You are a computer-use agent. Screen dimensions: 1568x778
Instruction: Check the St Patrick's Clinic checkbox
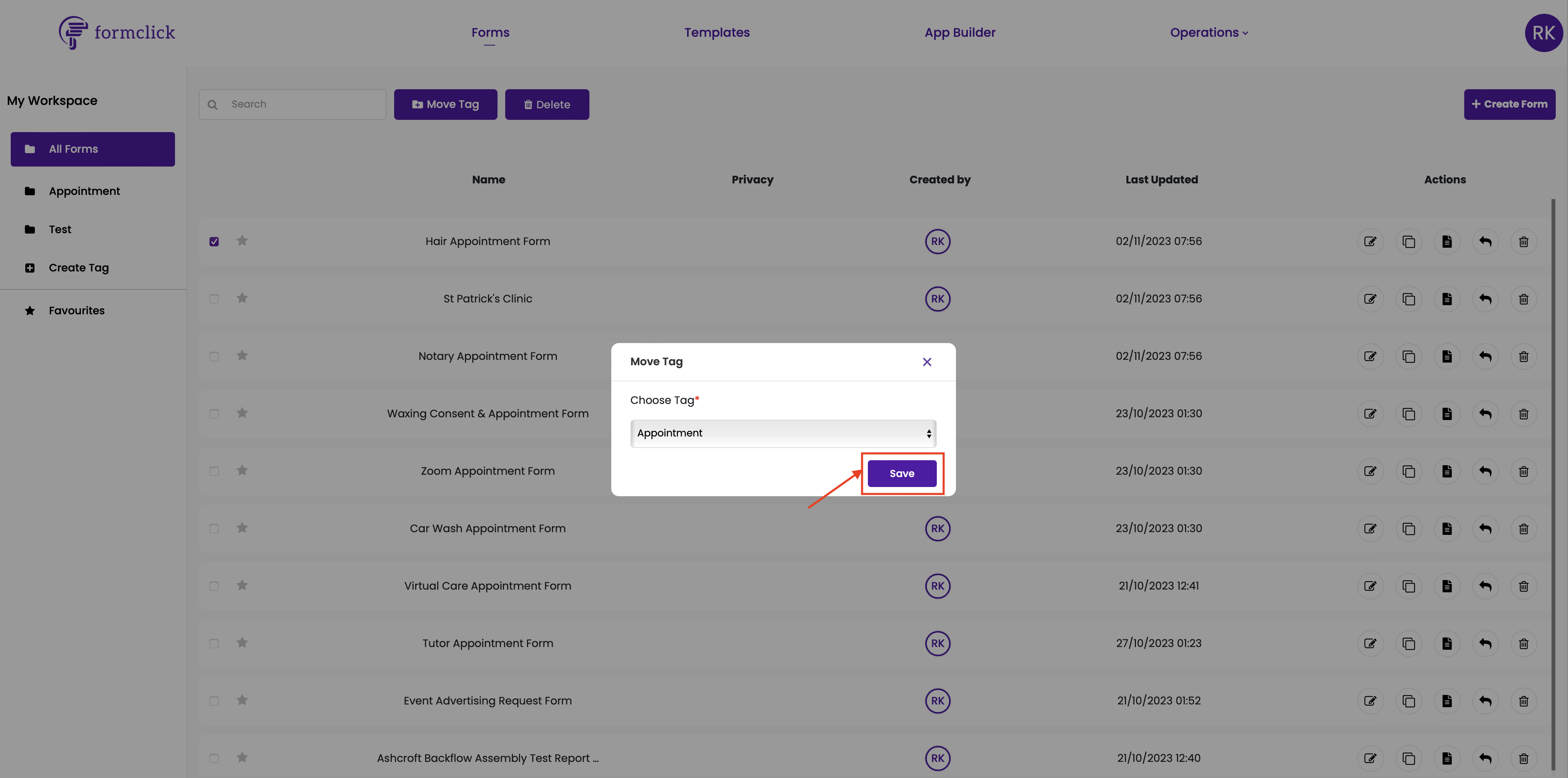[x=214, y=299]
